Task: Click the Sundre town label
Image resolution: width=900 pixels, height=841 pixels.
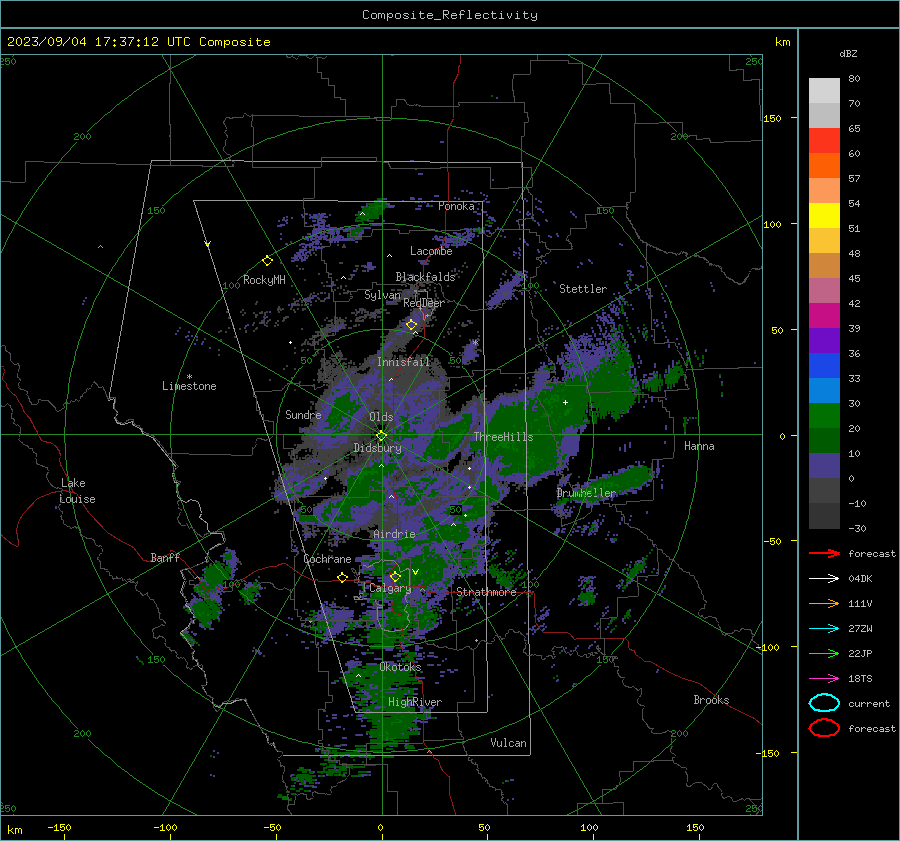Action: click(x=303, y=415)
